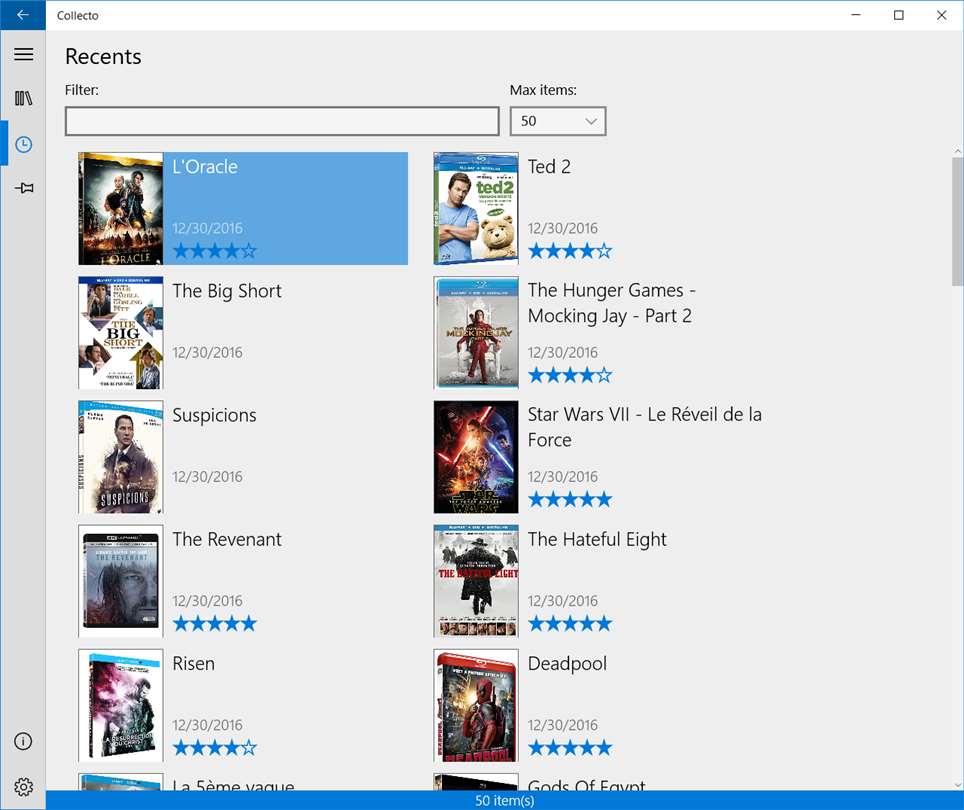Open the library collections icon

tap(23, 98)
